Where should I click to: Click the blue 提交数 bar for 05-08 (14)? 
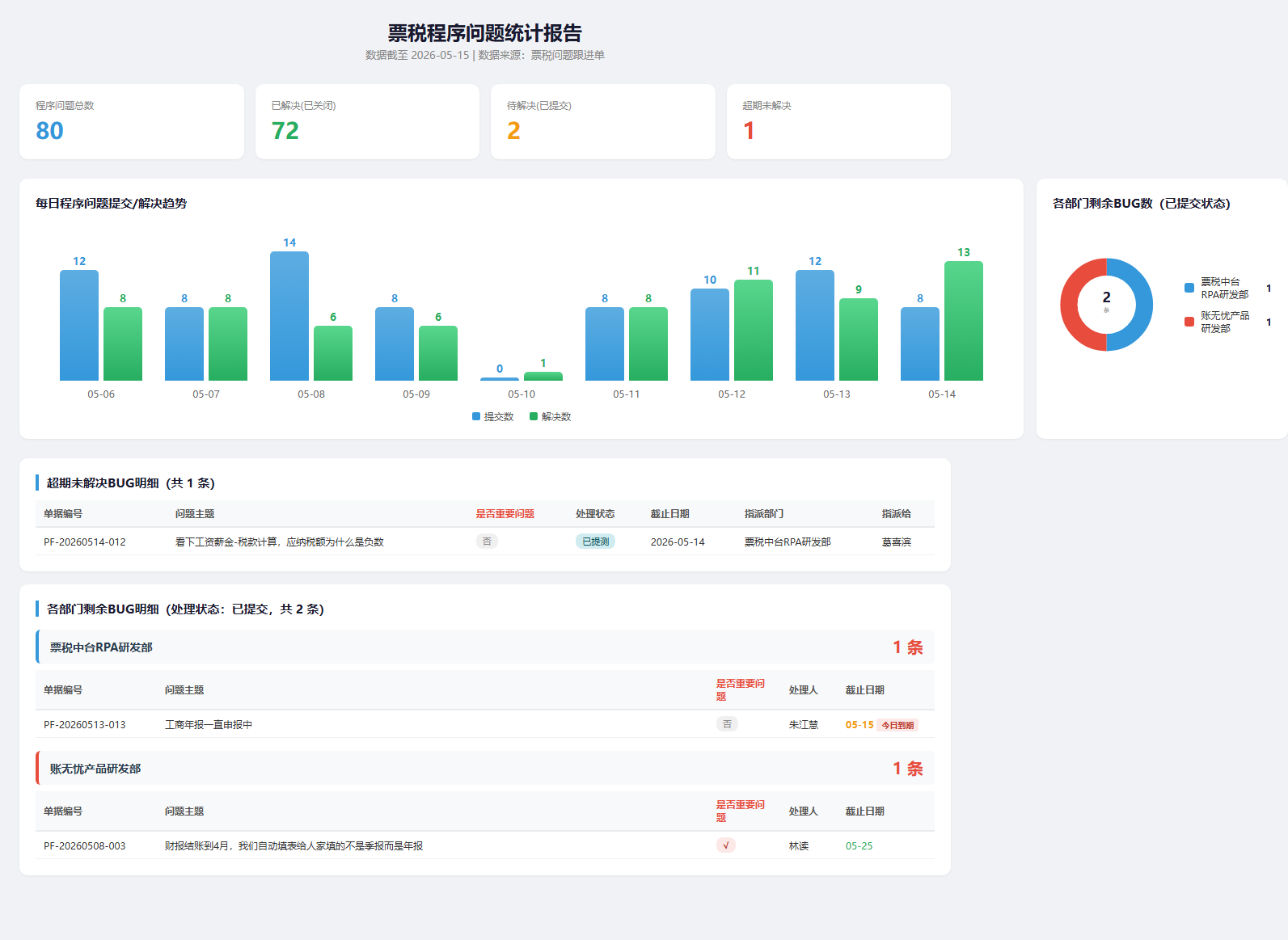(x=289, y=316)
